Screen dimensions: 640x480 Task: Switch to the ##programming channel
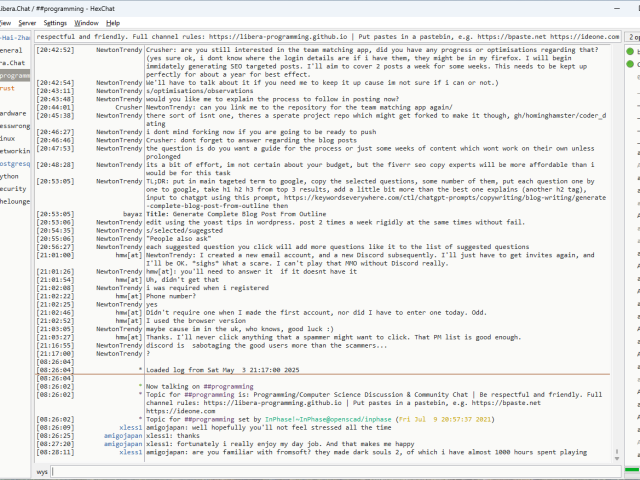click(x=14, y=75)
